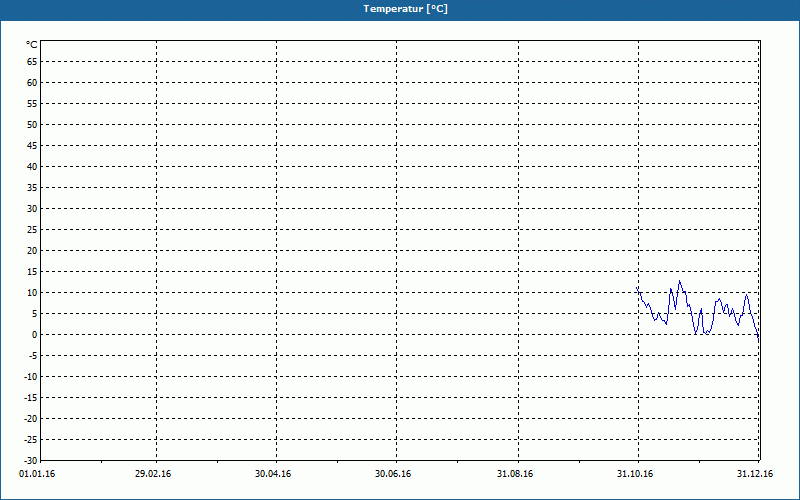Click the highest peak of blue temperature curve
800x500 pixels.
click(680, 281)
